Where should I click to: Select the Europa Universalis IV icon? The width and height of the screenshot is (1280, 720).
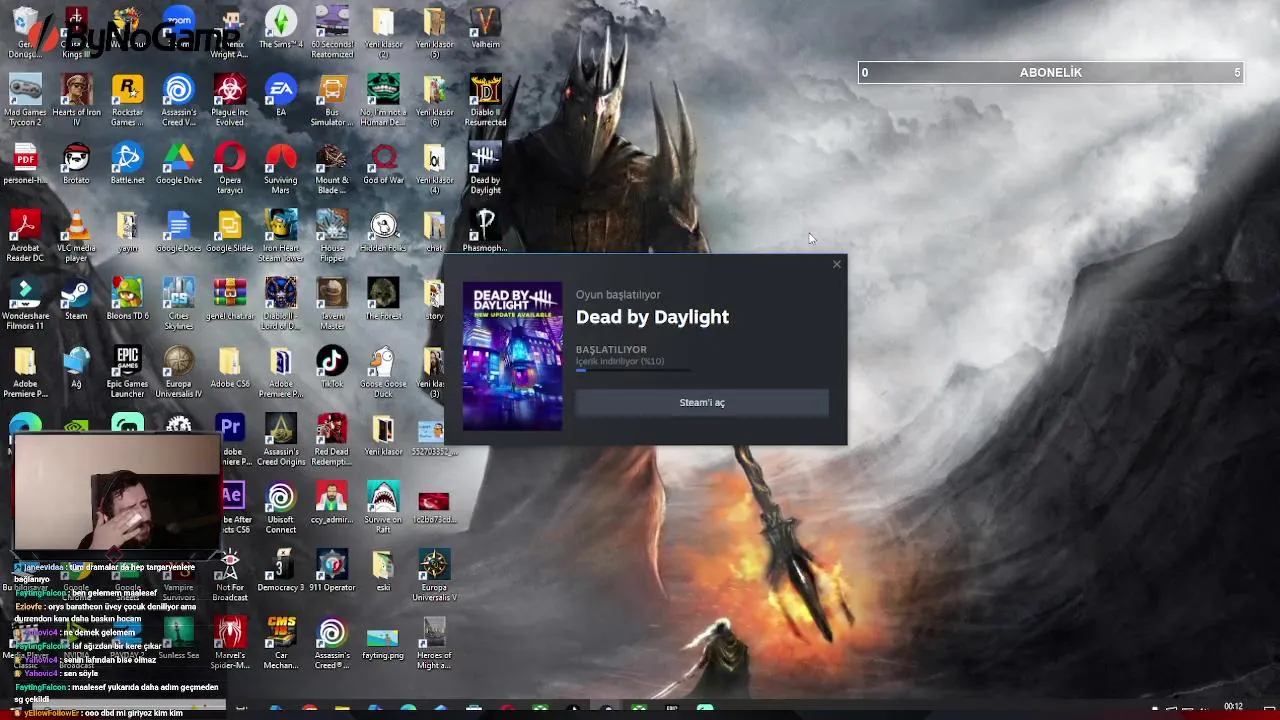click(x=179, y=373)
